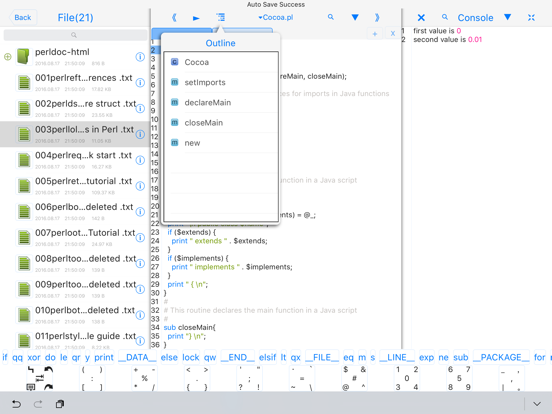
Task: Click the file search field
Action: pos(75,35)
